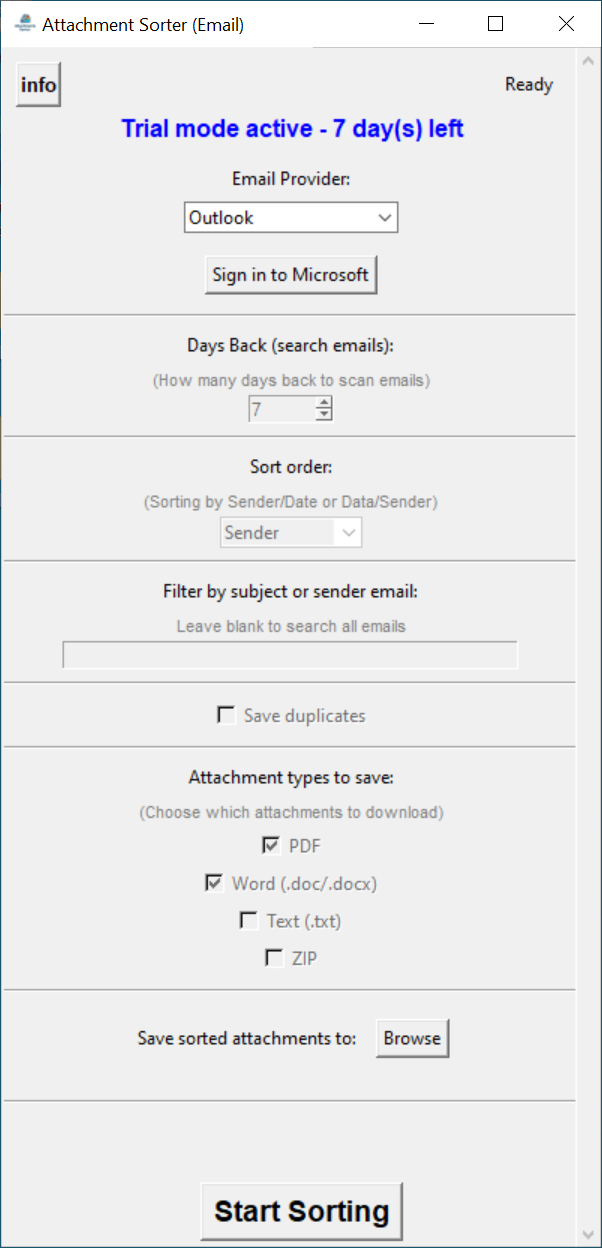
Task: Click the Days Back number field
Action: click(x=281, y=409)
